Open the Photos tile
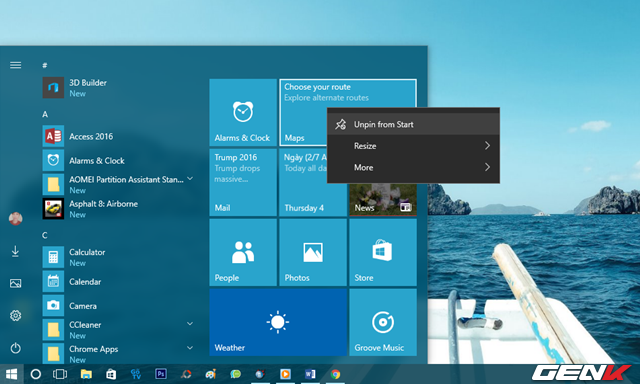640x384 pixels. click(x=313, y=252)
